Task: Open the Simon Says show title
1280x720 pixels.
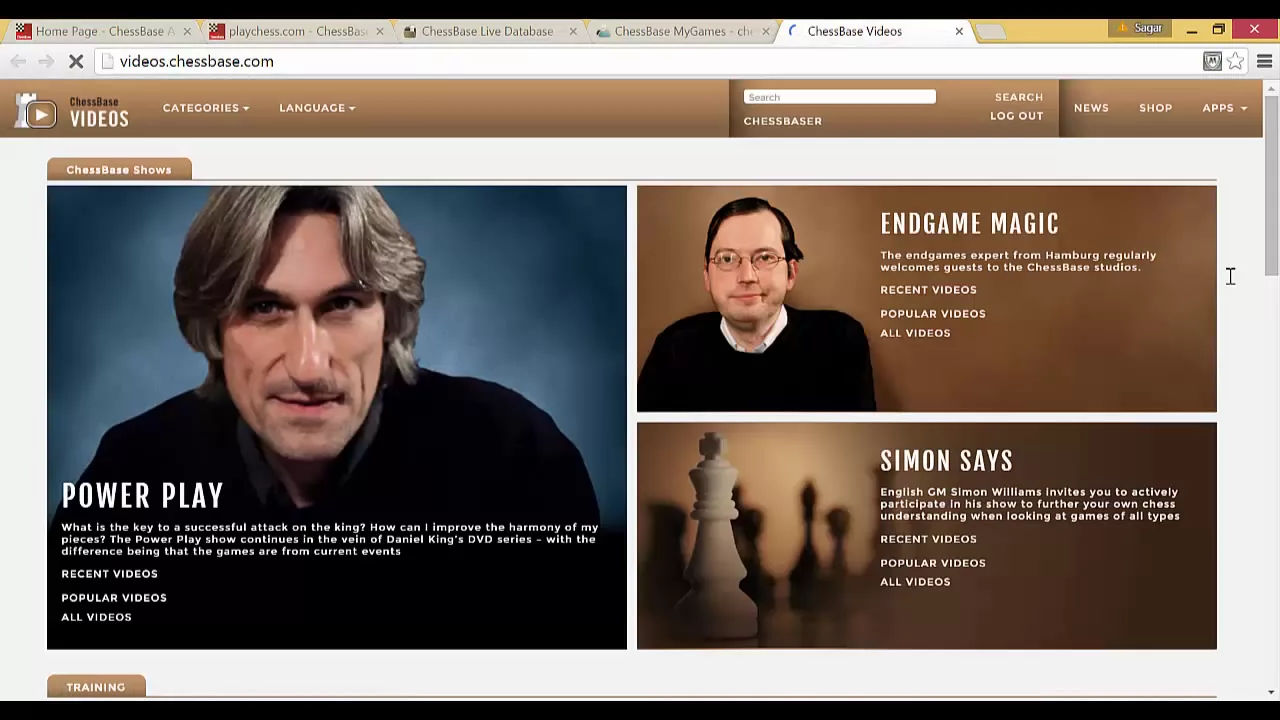Action: [x=946, y=461]
